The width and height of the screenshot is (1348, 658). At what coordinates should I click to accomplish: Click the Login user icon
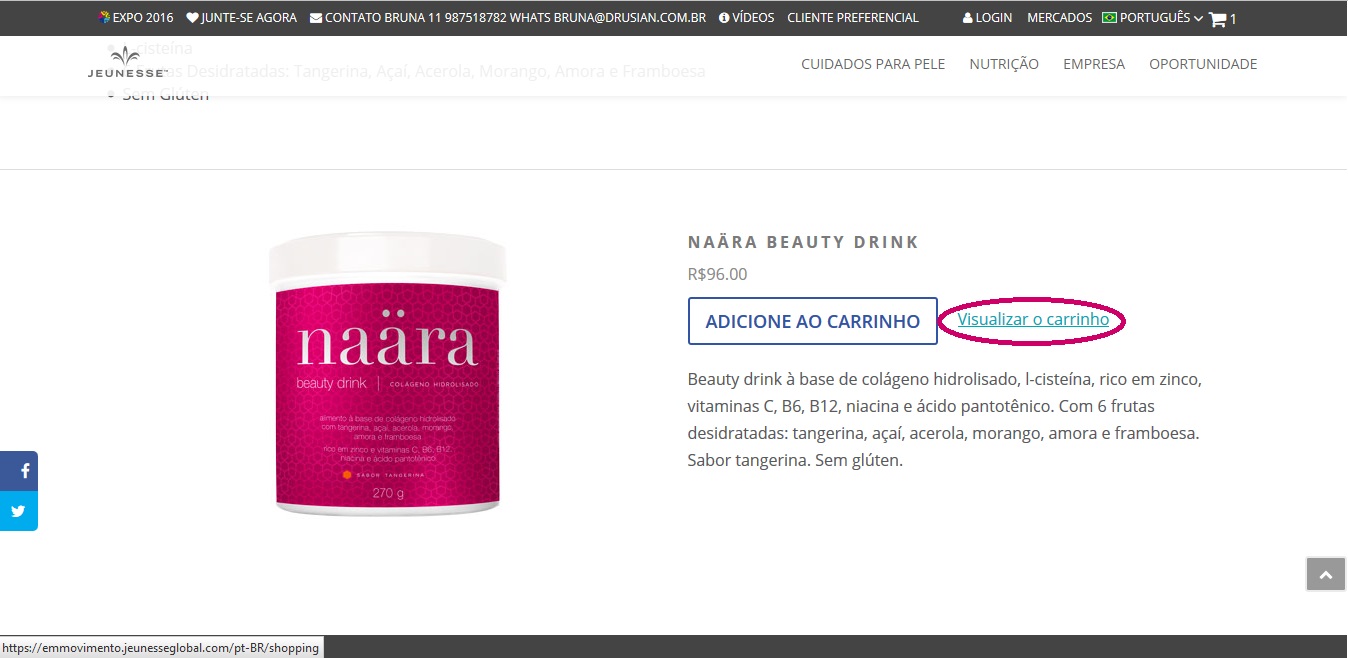coord(967,18)
